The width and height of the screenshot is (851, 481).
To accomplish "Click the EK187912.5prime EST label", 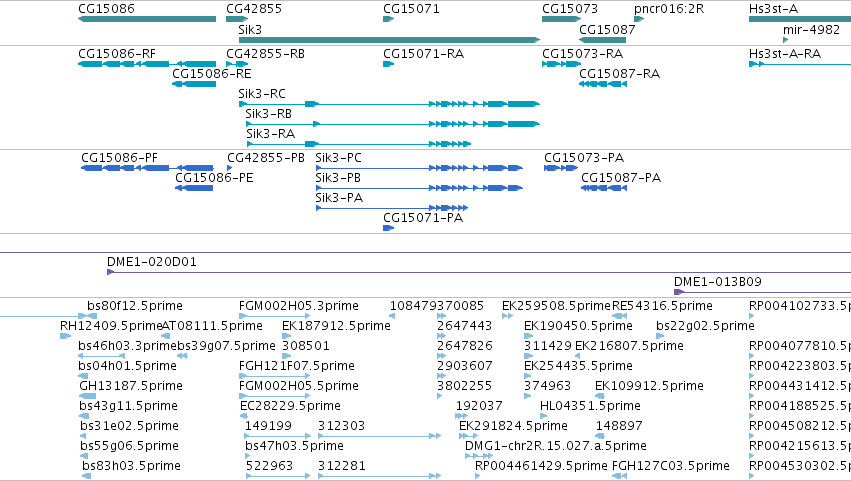I will click(x=336, y=326).
